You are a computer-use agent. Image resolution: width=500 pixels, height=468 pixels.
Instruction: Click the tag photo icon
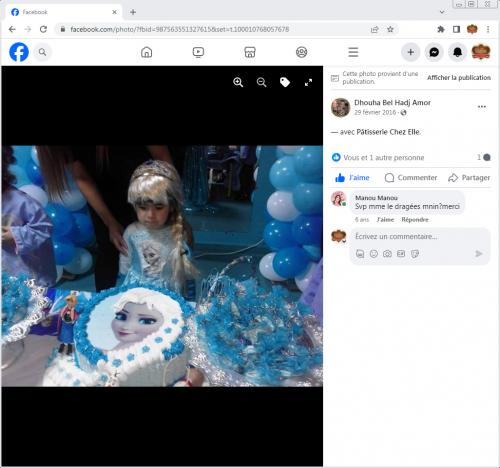285,82
